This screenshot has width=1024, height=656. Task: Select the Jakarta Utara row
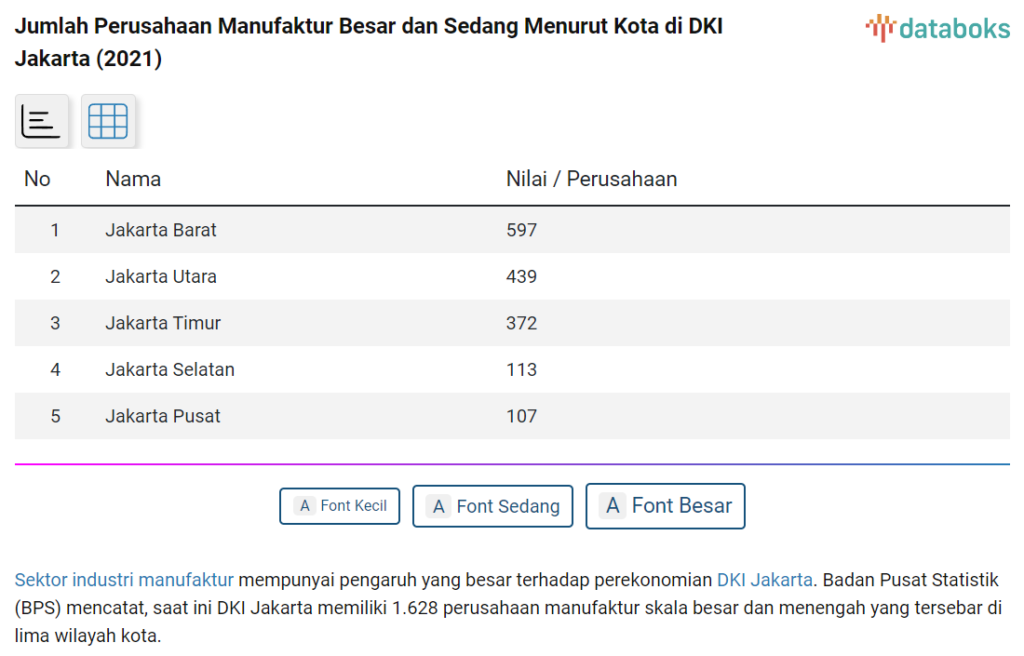pos(512,276)
